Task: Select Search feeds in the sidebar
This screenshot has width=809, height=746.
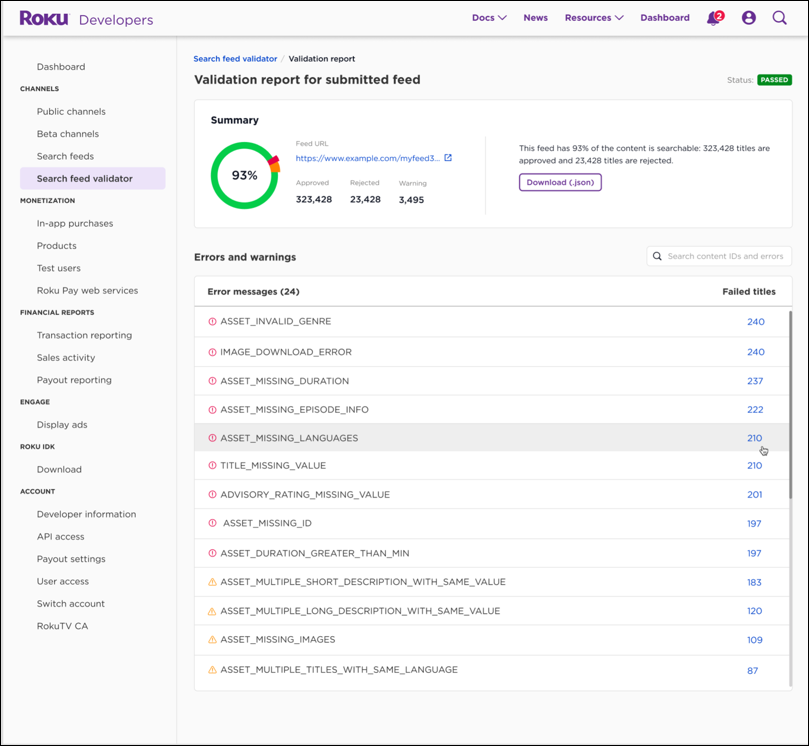Action: [65, 156]
